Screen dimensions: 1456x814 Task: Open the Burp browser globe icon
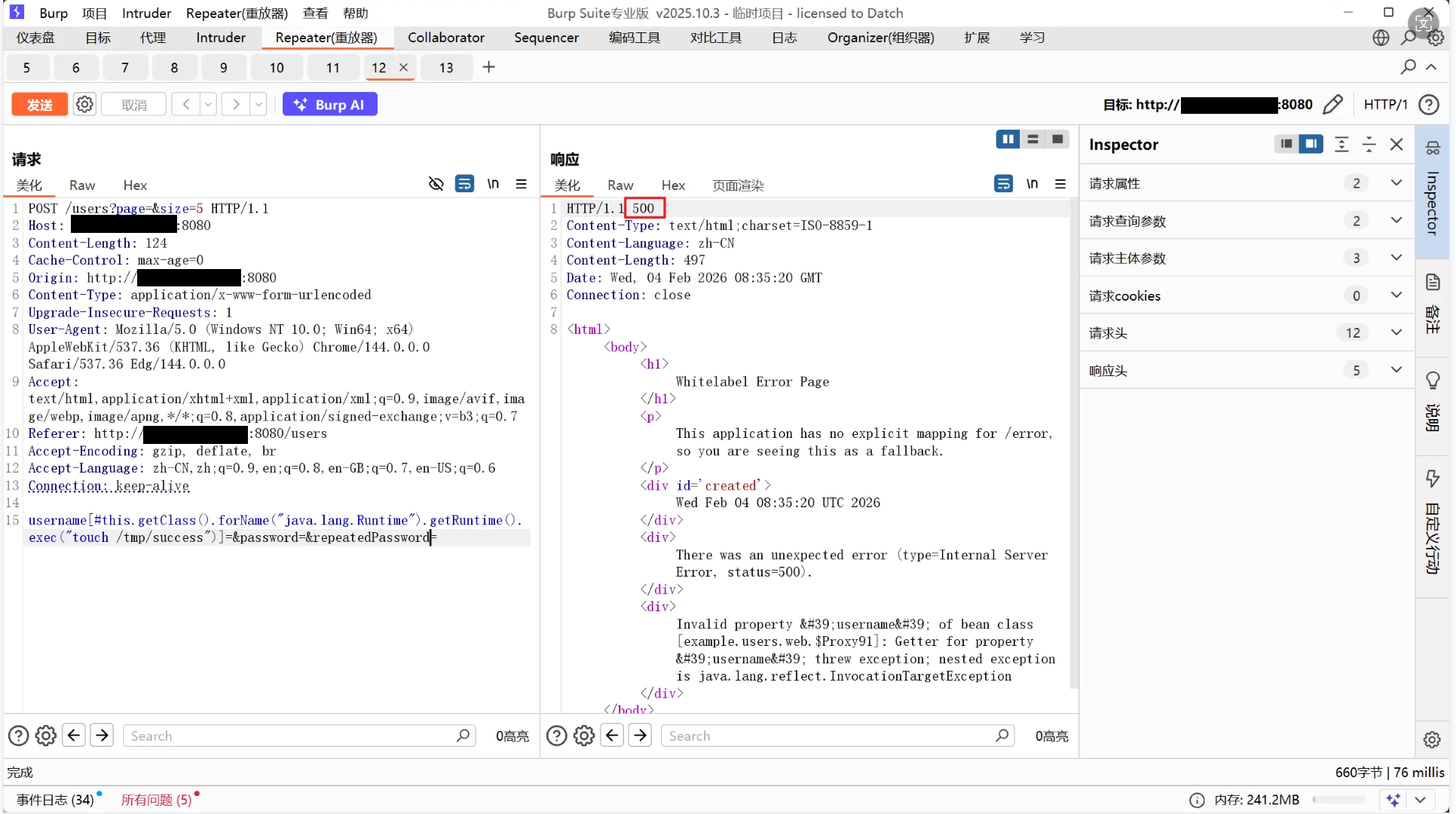coord(1380,38)
